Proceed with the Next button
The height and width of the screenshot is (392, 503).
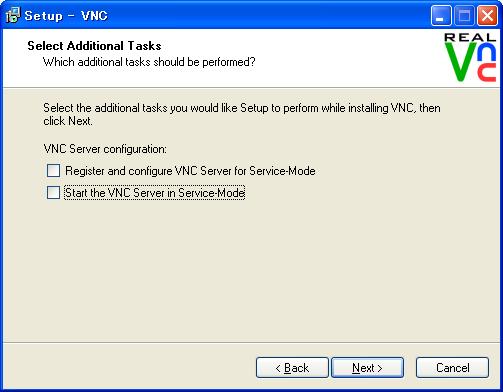(367, 368)
